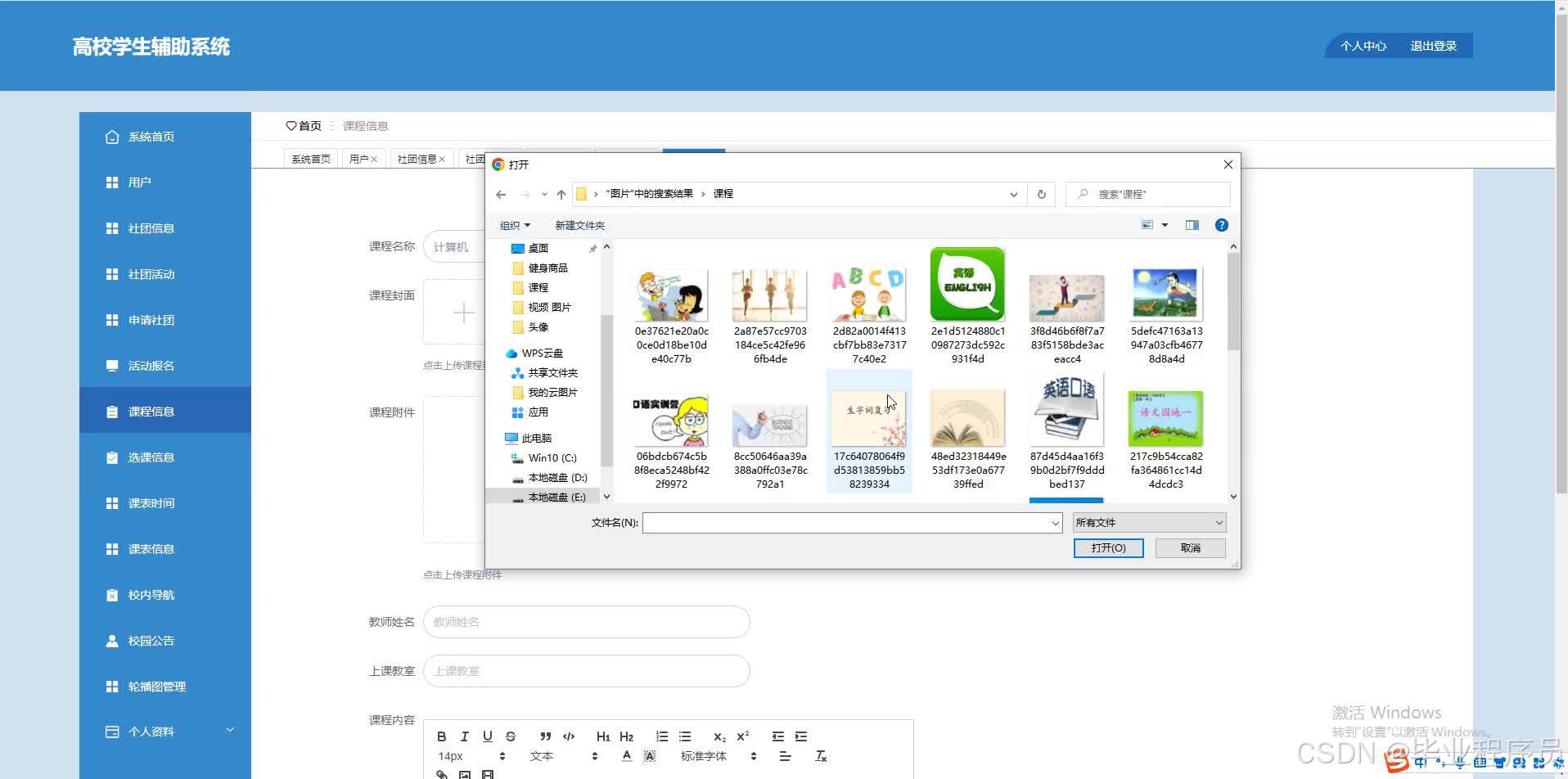1568x779 pixels.
Task: Select the ABCD kids thumbnail image
Action: pos(869,293)
